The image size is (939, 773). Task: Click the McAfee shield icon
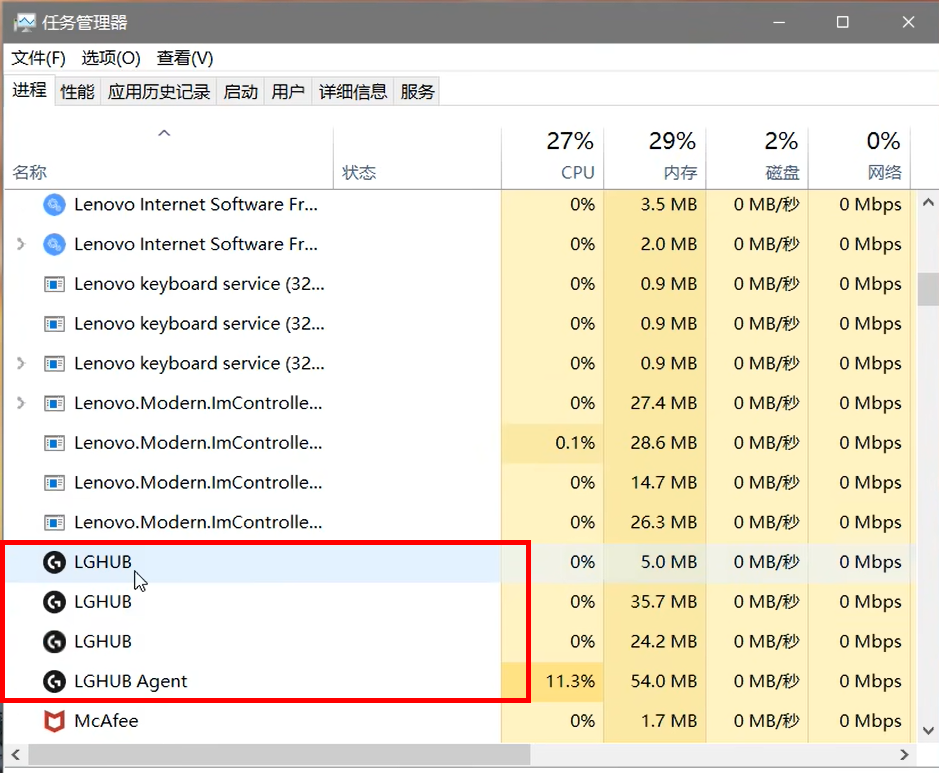(x=54, y=721)
